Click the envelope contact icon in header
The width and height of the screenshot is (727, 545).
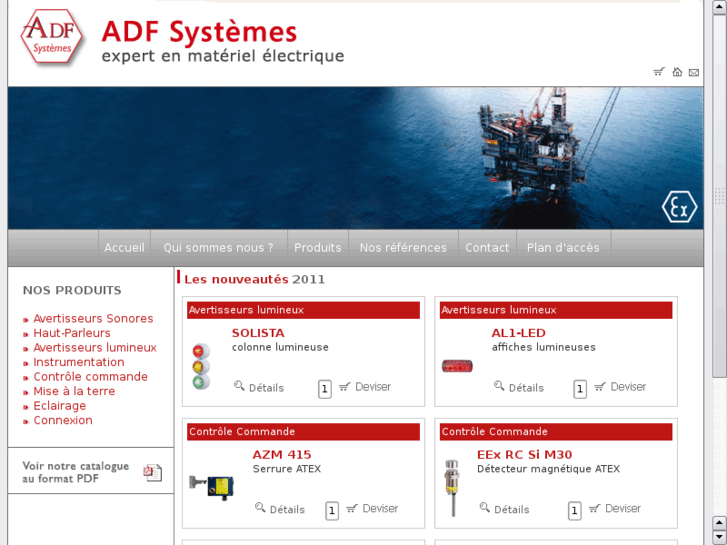(694, 72)
